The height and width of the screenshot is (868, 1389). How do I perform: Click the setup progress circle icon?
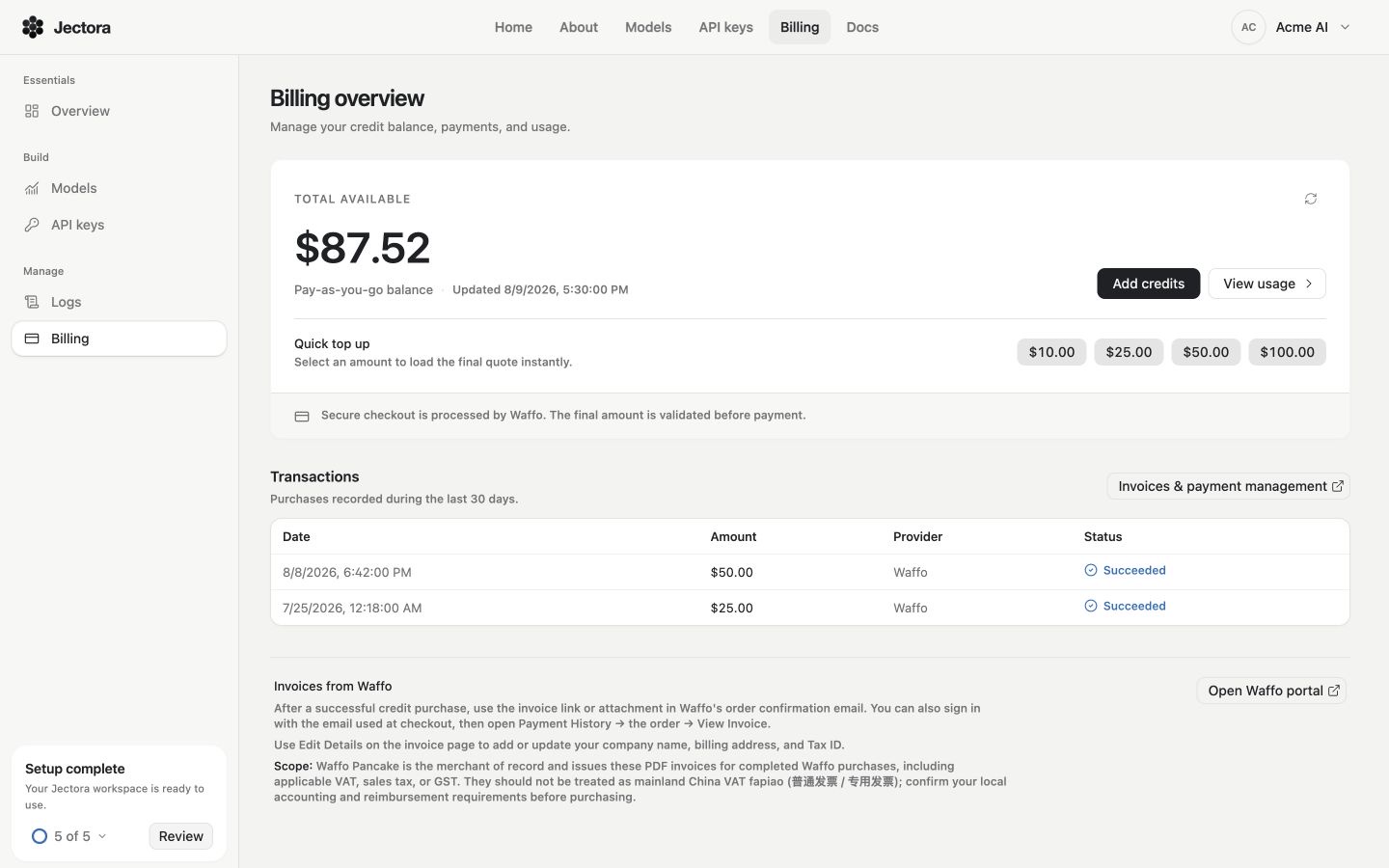[x=40, y=836]
